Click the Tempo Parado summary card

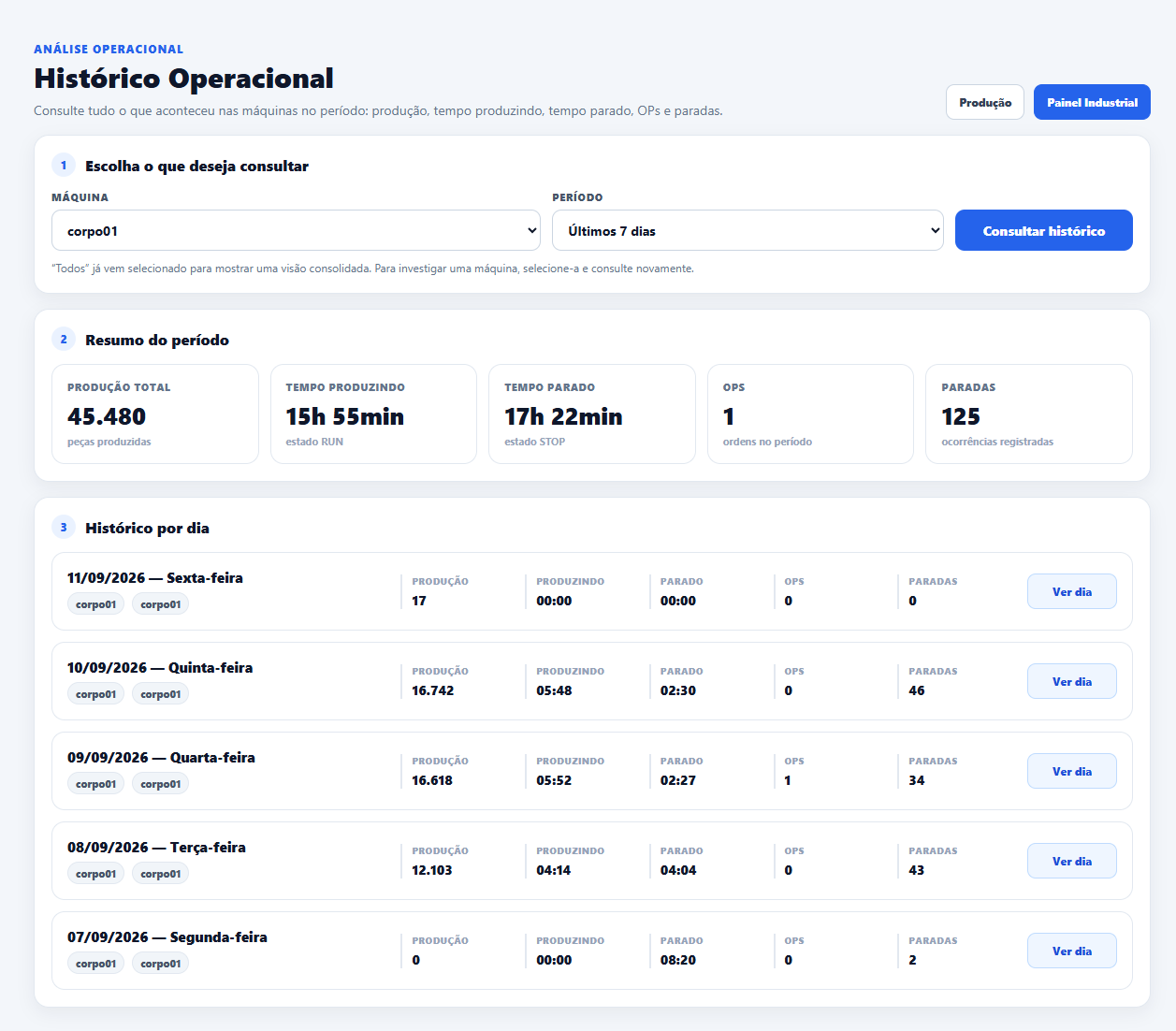click(x=592, y=414)
